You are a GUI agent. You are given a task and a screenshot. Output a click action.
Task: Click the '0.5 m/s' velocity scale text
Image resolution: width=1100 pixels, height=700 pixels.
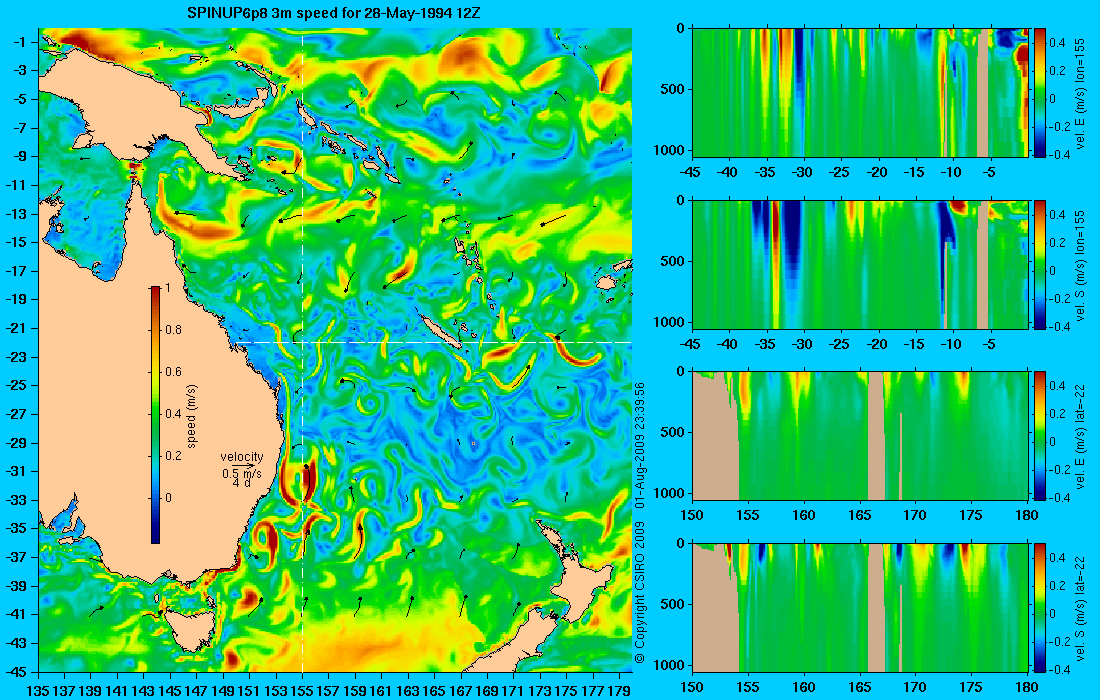pos(241,473)
